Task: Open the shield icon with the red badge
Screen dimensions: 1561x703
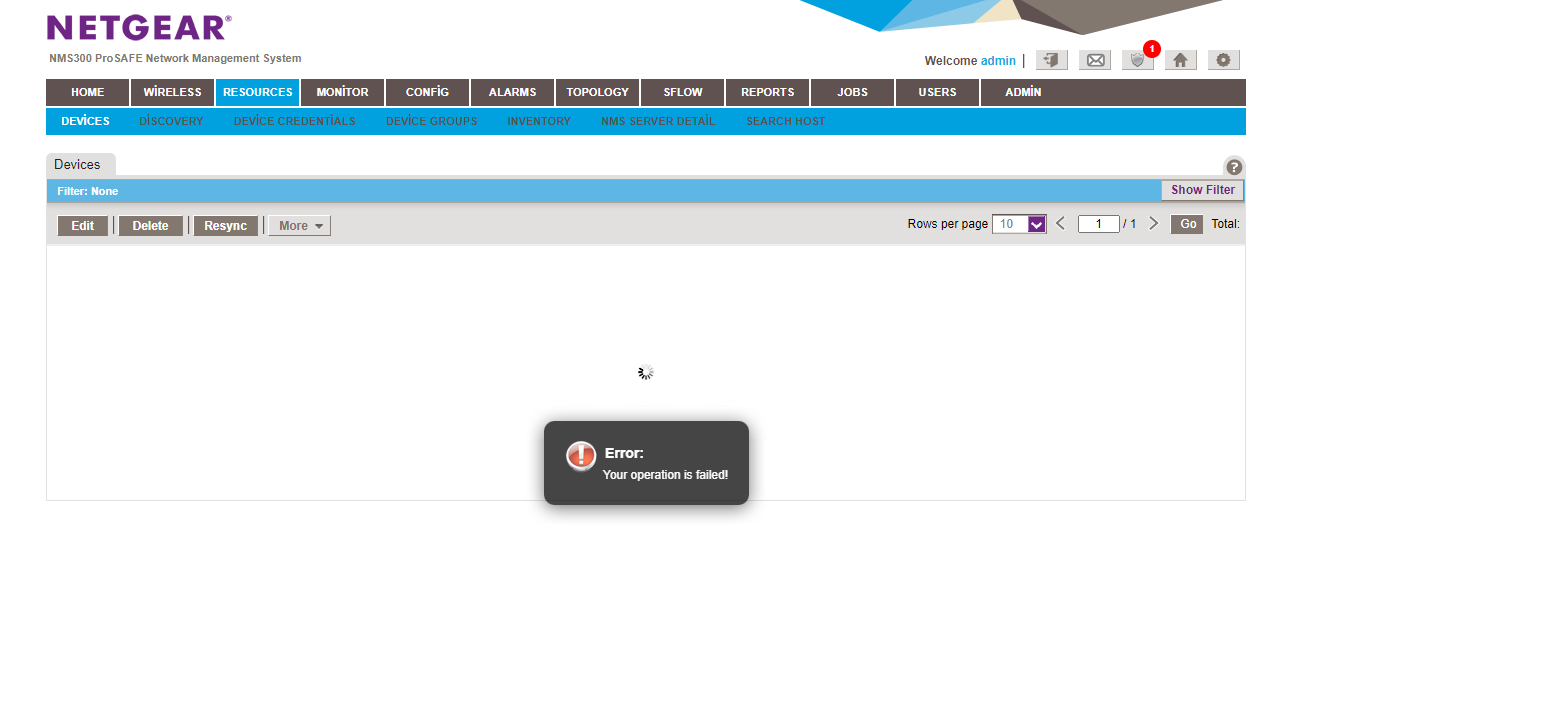Action: point(1138,60)
